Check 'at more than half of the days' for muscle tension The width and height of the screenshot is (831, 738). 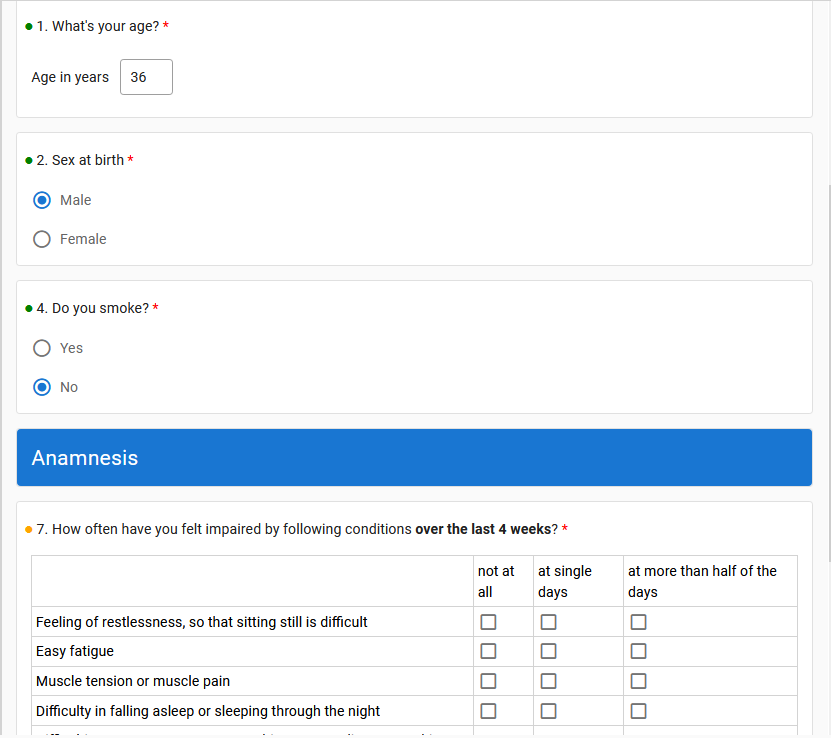638,681
